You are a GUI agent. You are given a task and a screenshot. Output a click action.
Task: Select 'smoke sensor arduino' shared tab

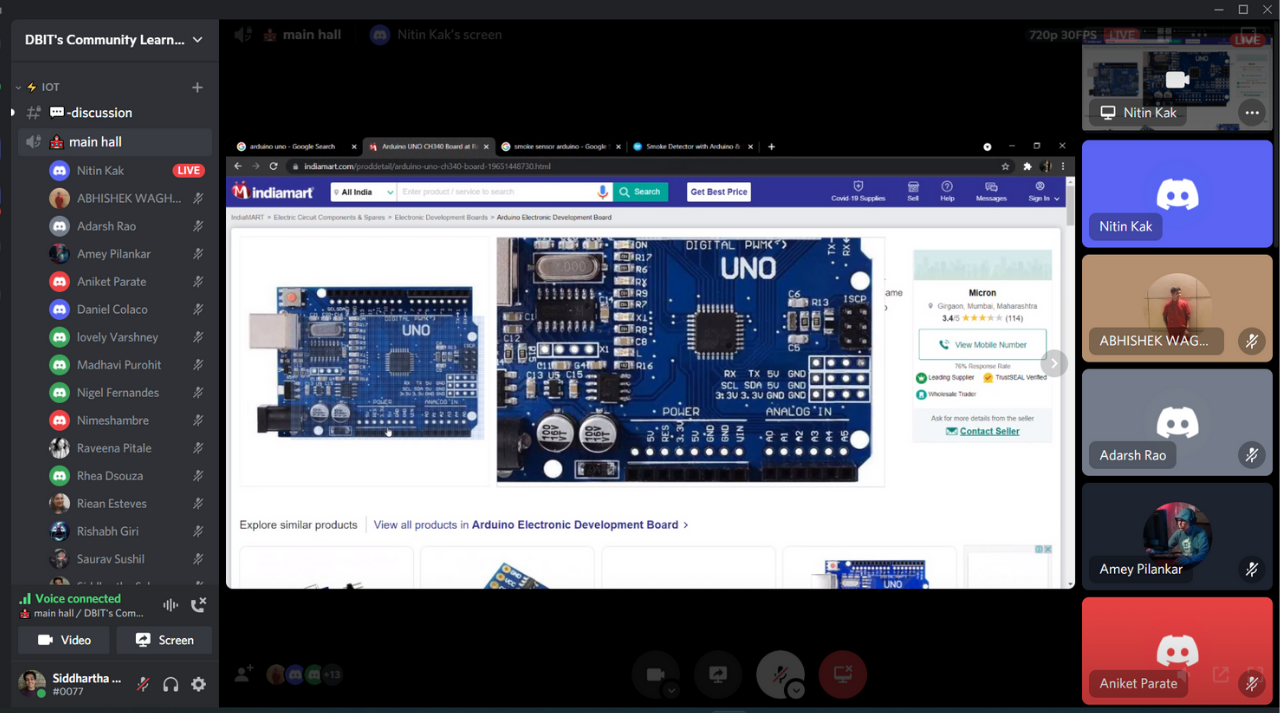click(x=560, y=147)
